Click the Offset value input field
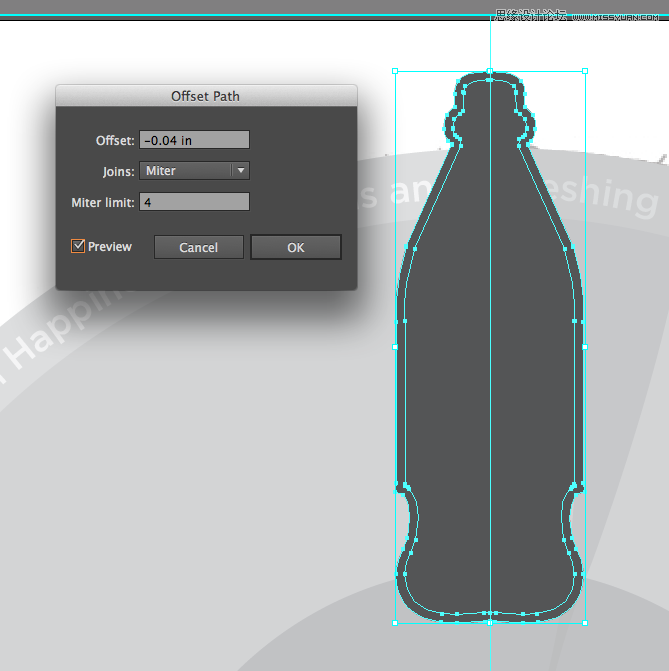 194,140
